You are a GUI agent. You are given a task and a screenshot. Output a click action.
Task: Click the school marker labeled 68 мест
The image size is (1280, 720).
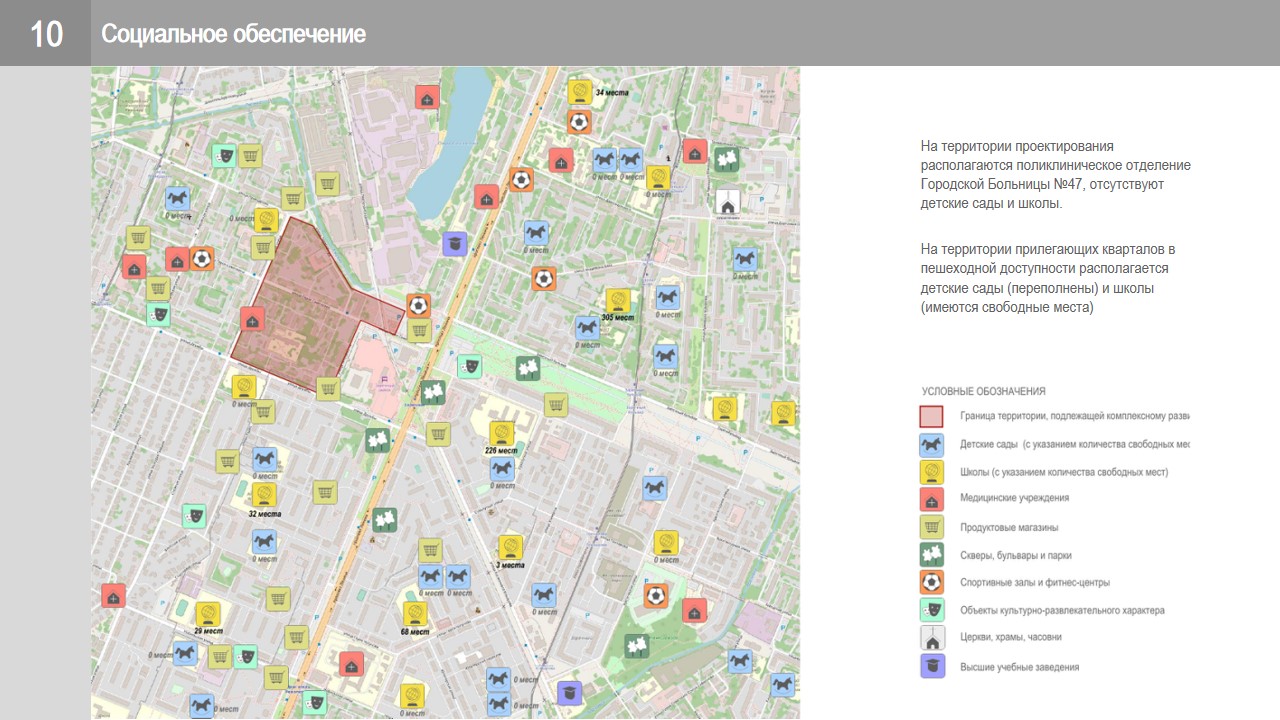point(415,613)
